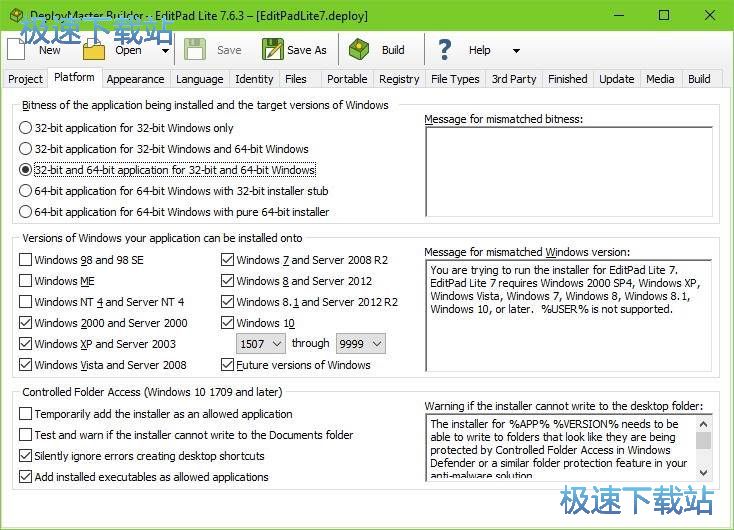Uncheck Windows 10 support checkbox
Screen dimensions: 734x530
tap(227, 323)
